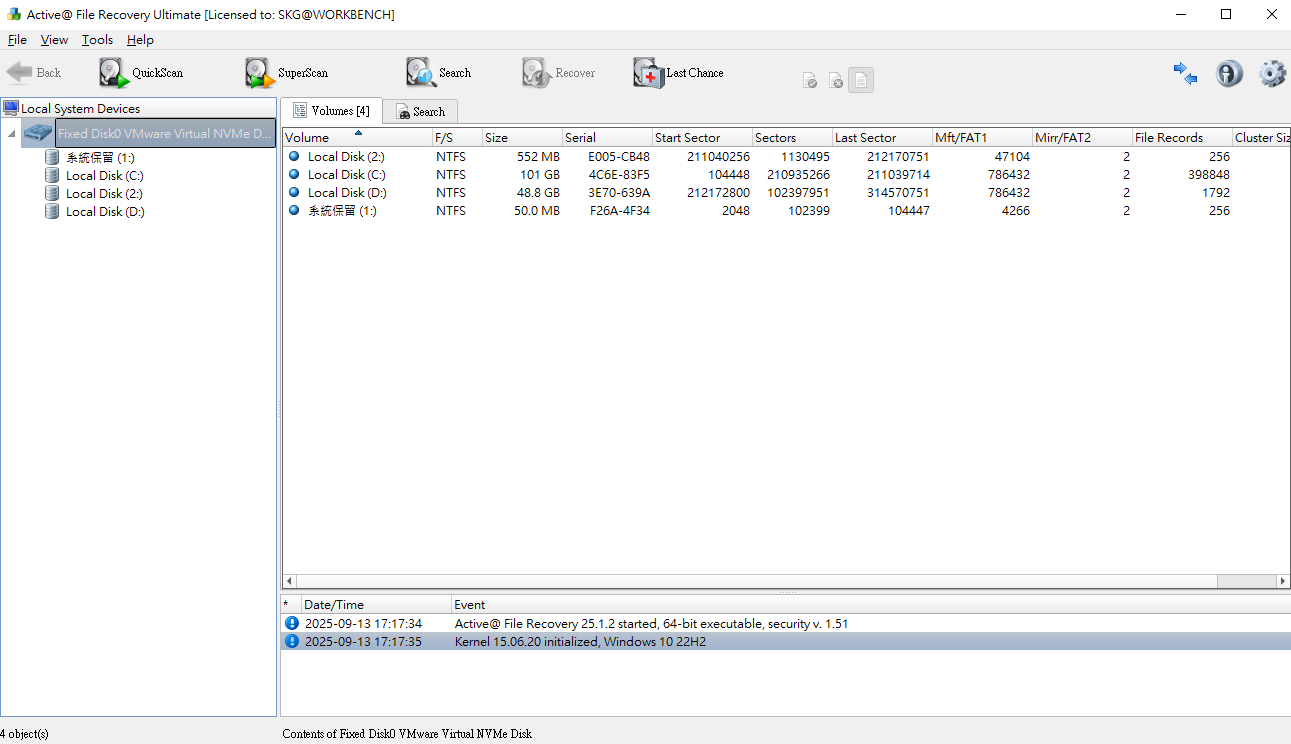Launch SuperScan from the toolbar
Viewport: 1291px width, 744px height.
tap(287, 73)
